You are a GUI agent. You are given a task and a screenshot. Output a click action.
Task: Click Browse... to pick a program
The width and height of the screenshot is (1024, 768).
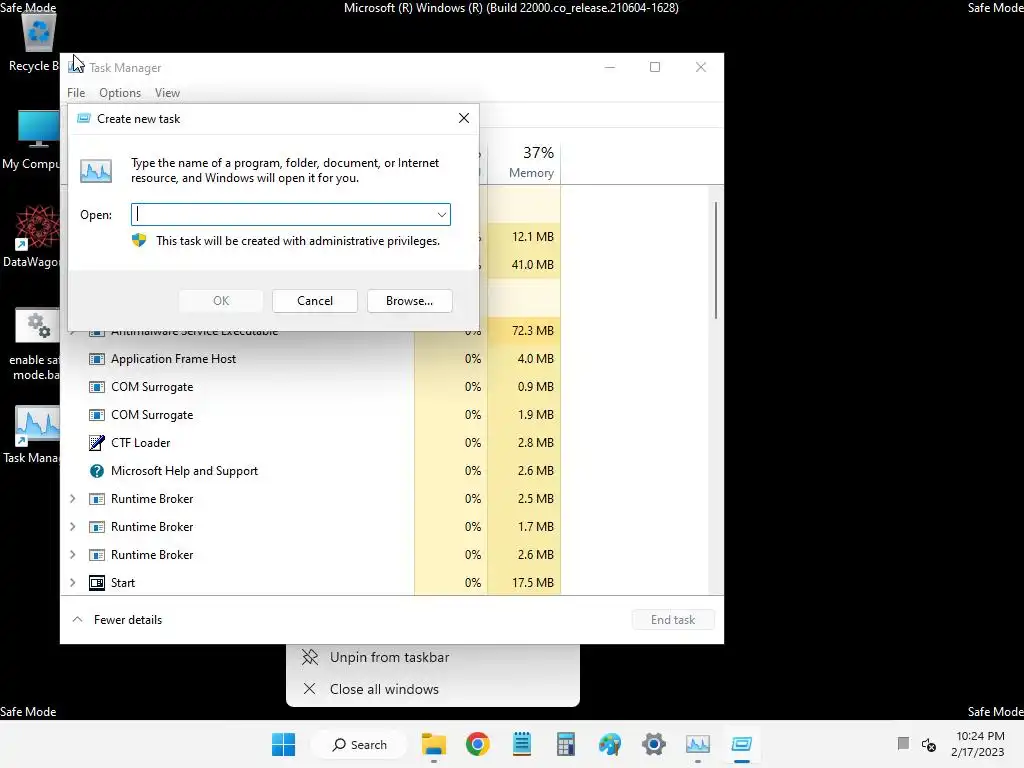[409, 301]
